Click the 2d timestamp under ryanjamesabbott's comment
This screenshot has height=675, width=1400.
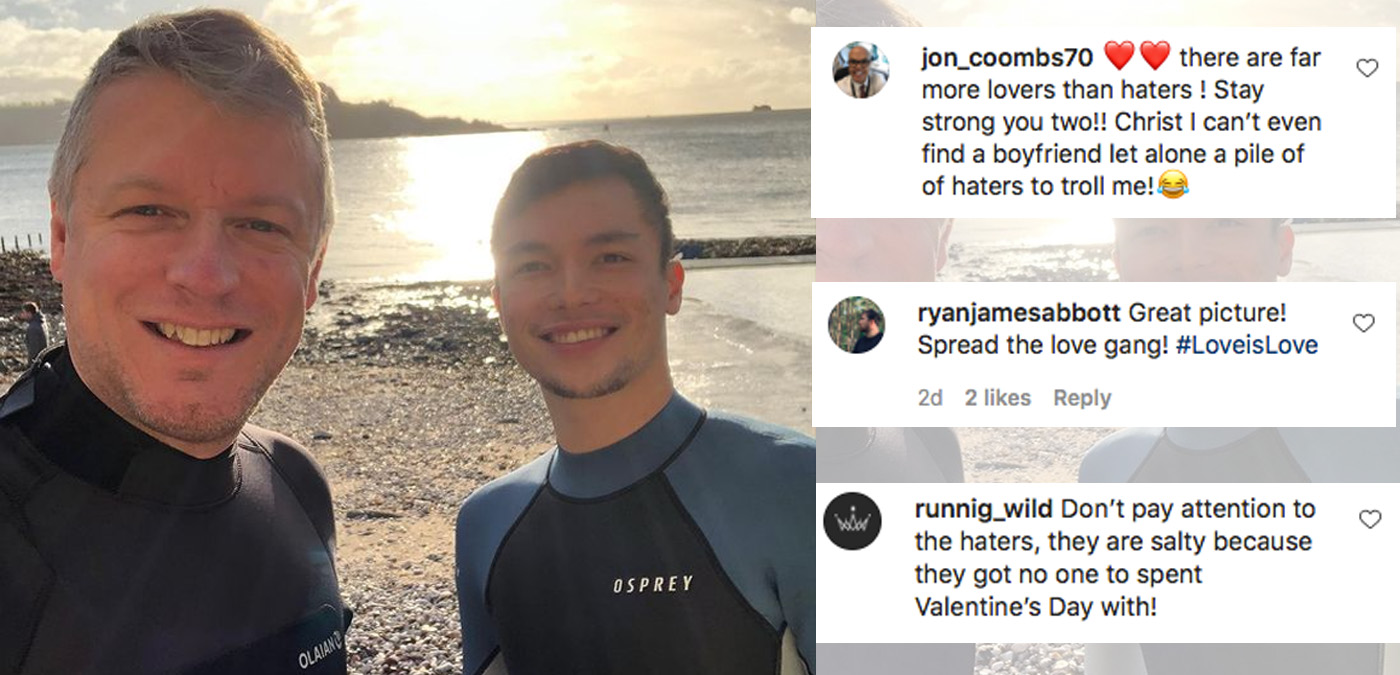tap(930, 397)
